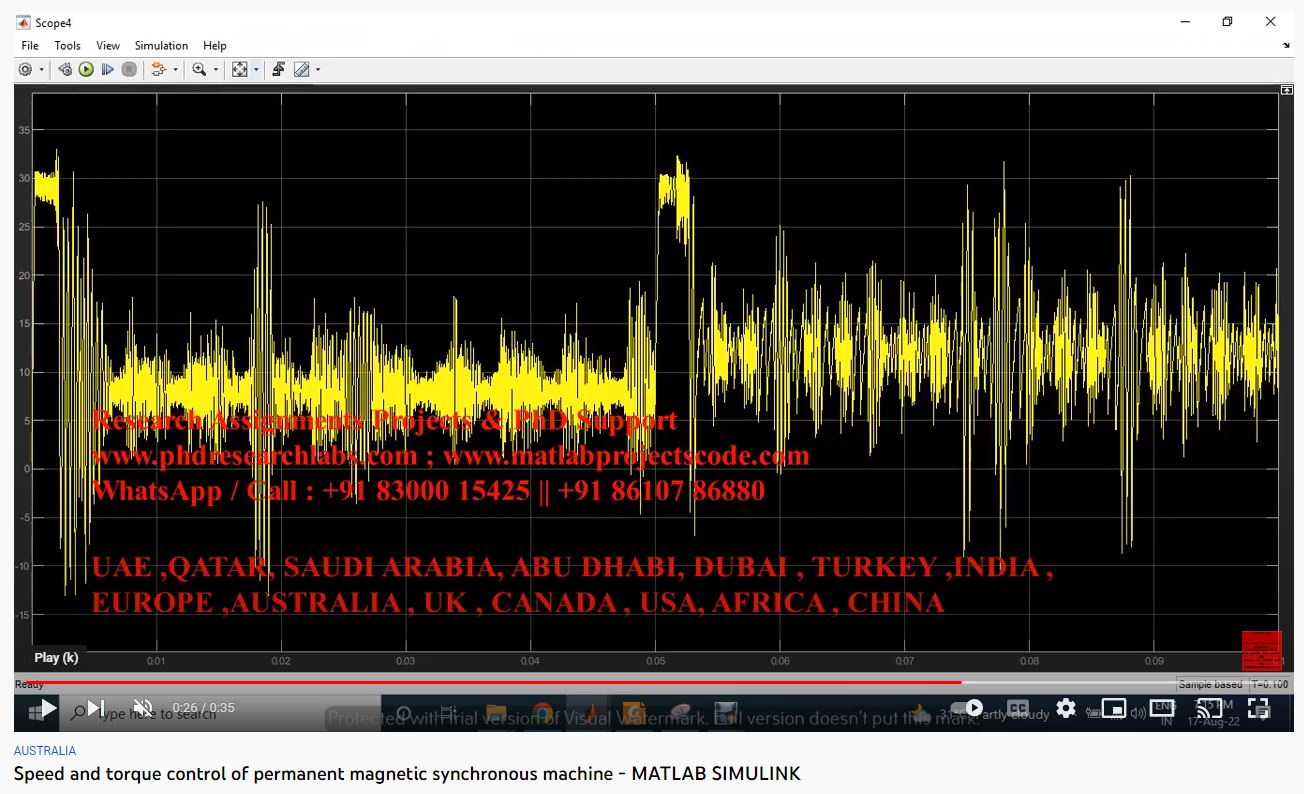The height and width of the screenshot is (794, 1304).
Task: Select the Zoom magnifier tool
Action: pyautogui.click(x=199, y=70)
